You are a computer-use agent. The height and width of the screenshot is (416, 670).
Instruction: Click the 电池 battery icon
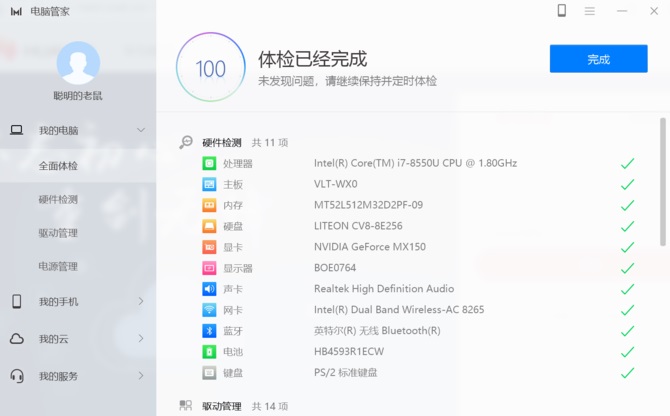209,352
